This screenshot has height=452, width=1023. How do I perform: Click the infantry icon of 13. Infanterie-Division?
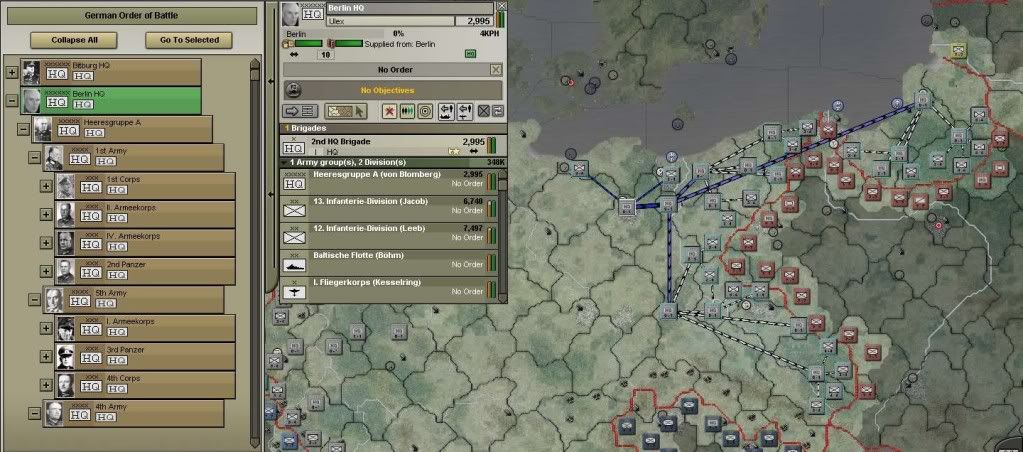(294, 211)
